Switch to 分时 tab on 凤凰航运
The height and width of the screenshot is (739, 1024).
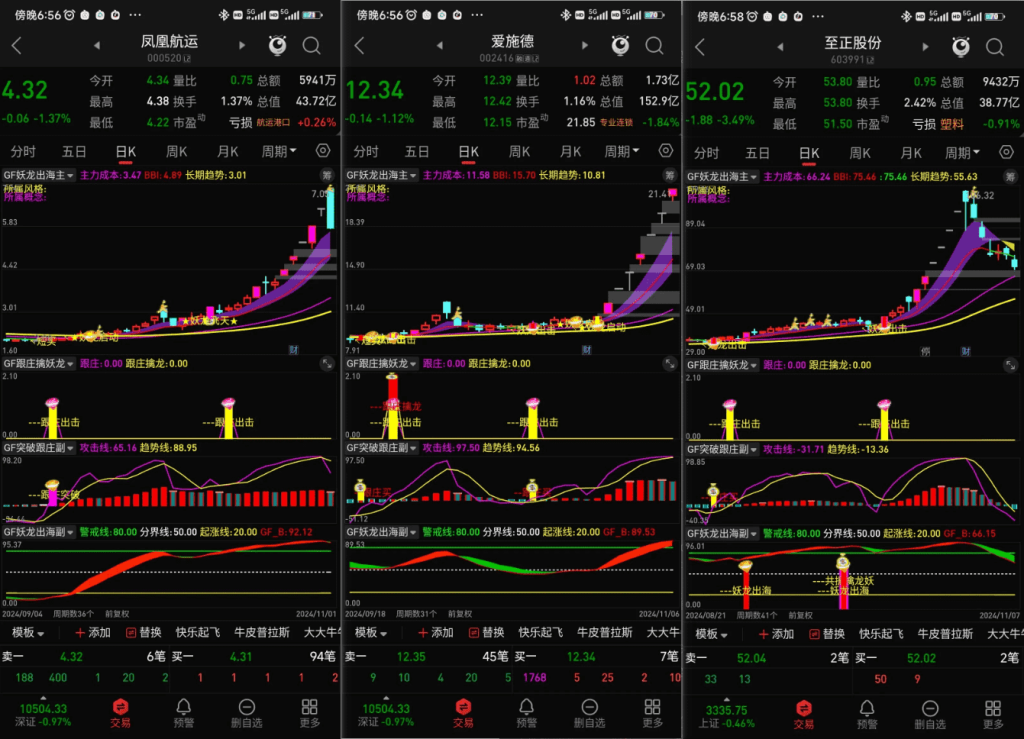(x=23, y=152)
